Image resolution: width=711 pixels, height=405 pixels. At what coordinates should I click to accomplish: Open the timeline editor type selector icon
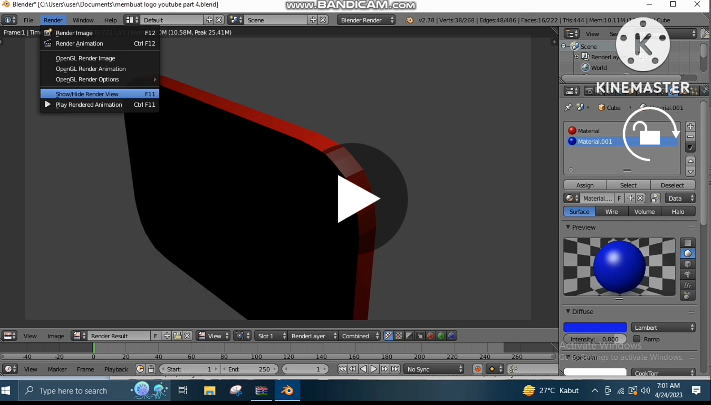tap(9, 369)
